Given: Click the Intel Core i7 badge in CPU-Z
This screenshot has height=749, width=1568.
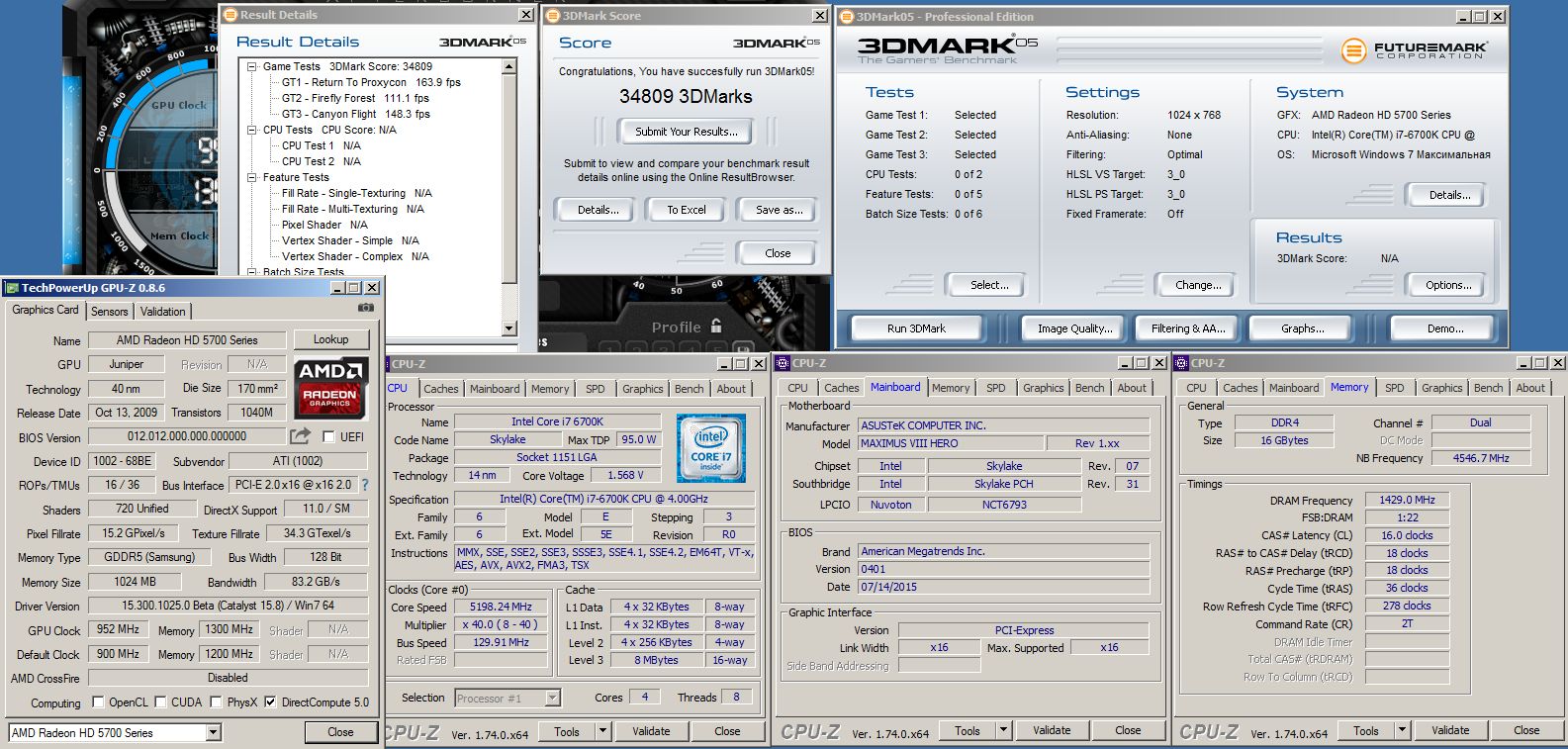Looking at the screenshot, I should tap(711, 448).
